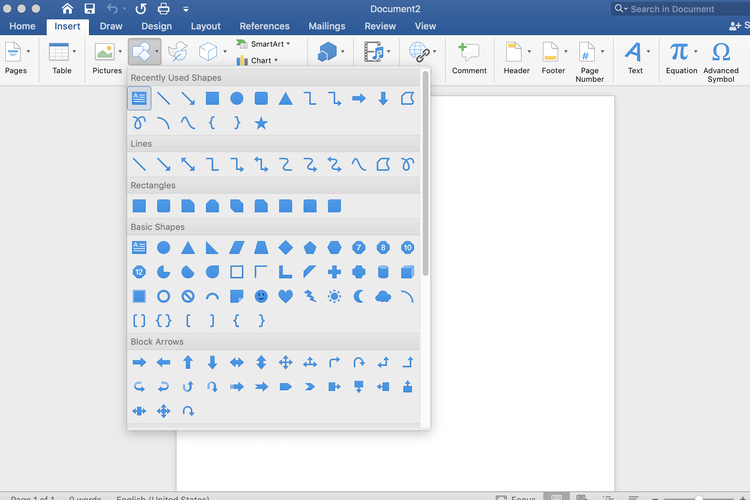Switch to the Home tab
Screen dimensions: 750x500
pos(22,26)
